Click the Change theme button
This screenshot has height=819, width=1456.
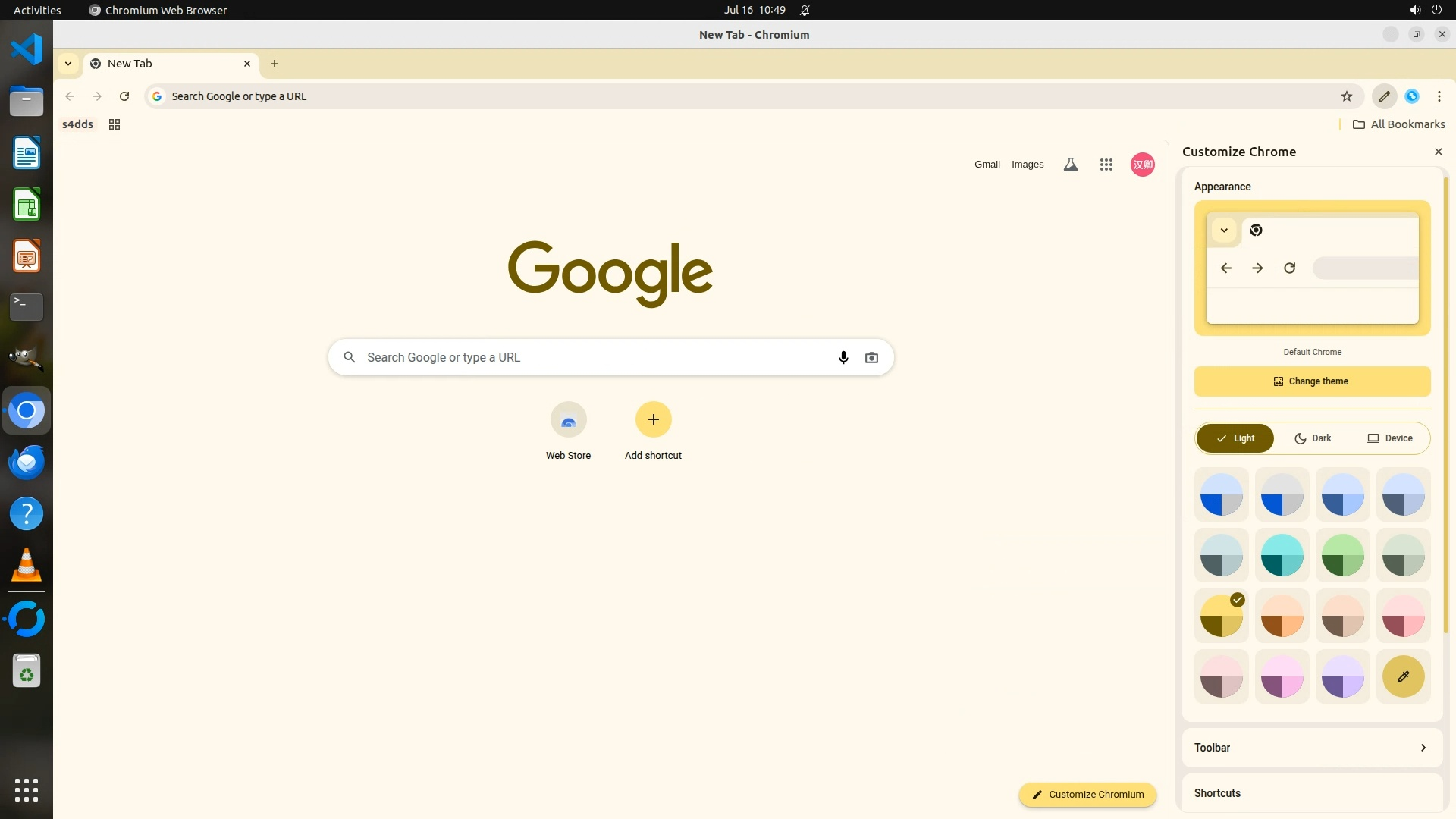1312,381
